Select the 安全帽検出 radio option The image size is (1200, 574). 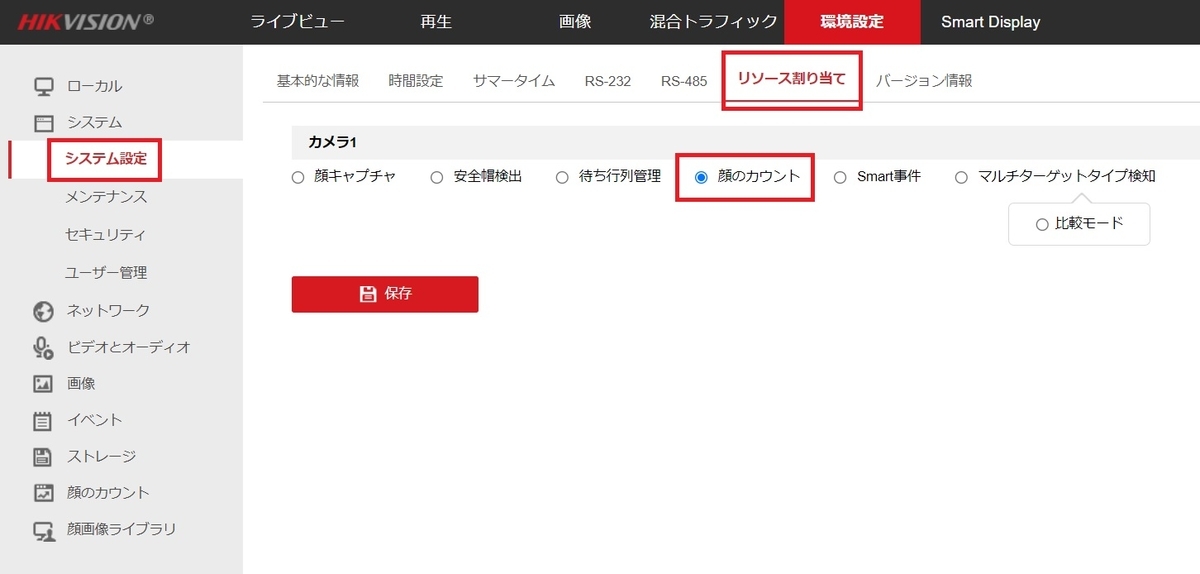coord(436,177)
